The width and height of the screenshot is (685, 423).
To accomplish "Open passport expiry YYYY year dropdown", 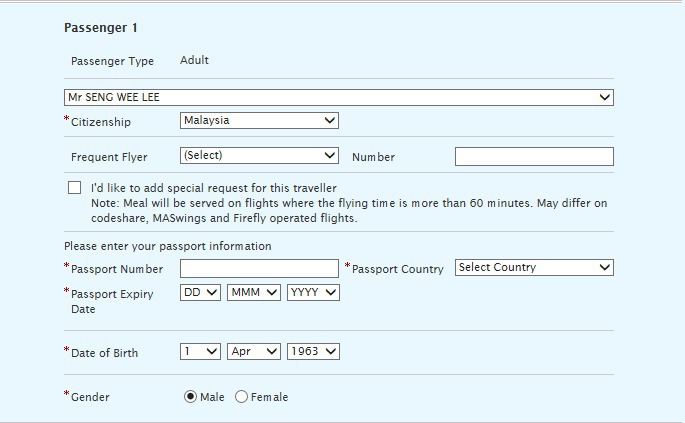I will (x=313, y=292).
